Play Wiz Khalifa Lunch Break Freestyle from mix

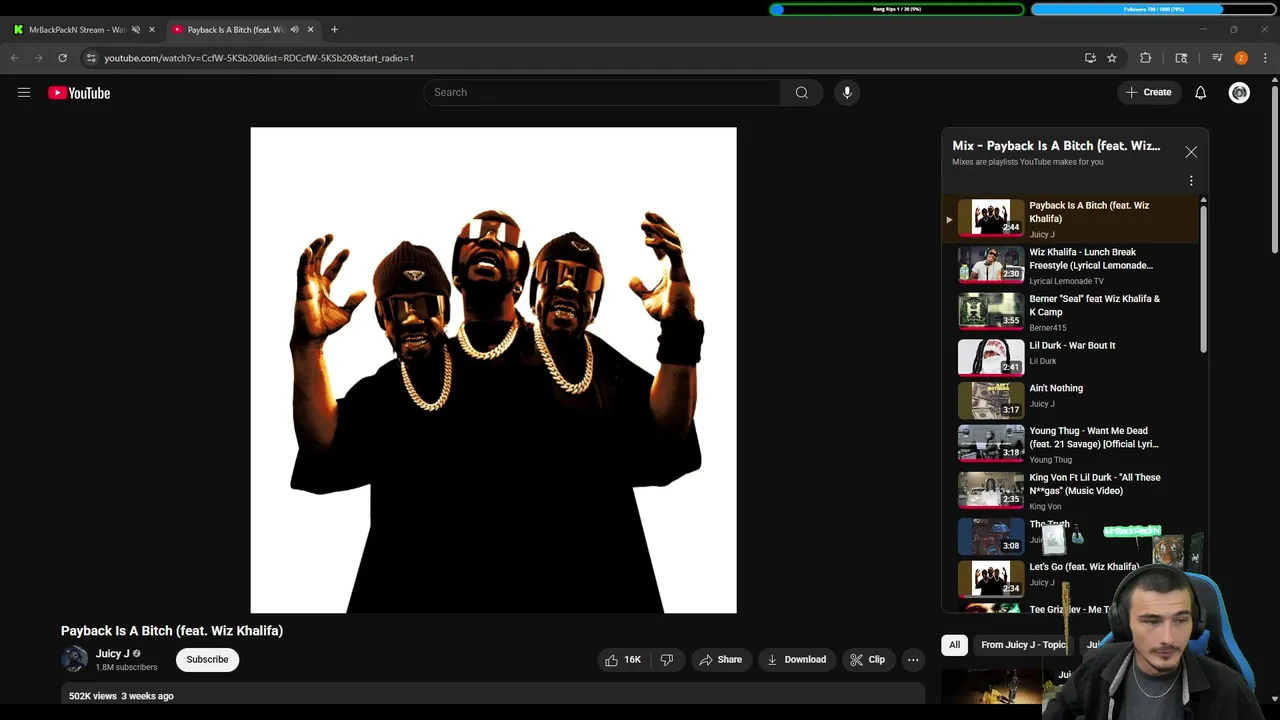coord(1072,266)
